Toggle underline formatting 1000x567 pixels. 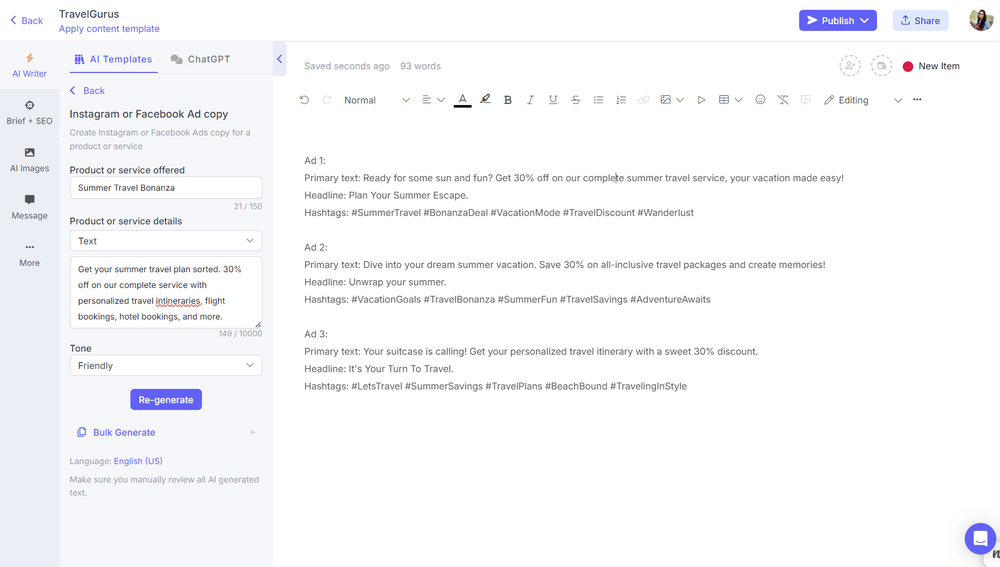point(553,100)
